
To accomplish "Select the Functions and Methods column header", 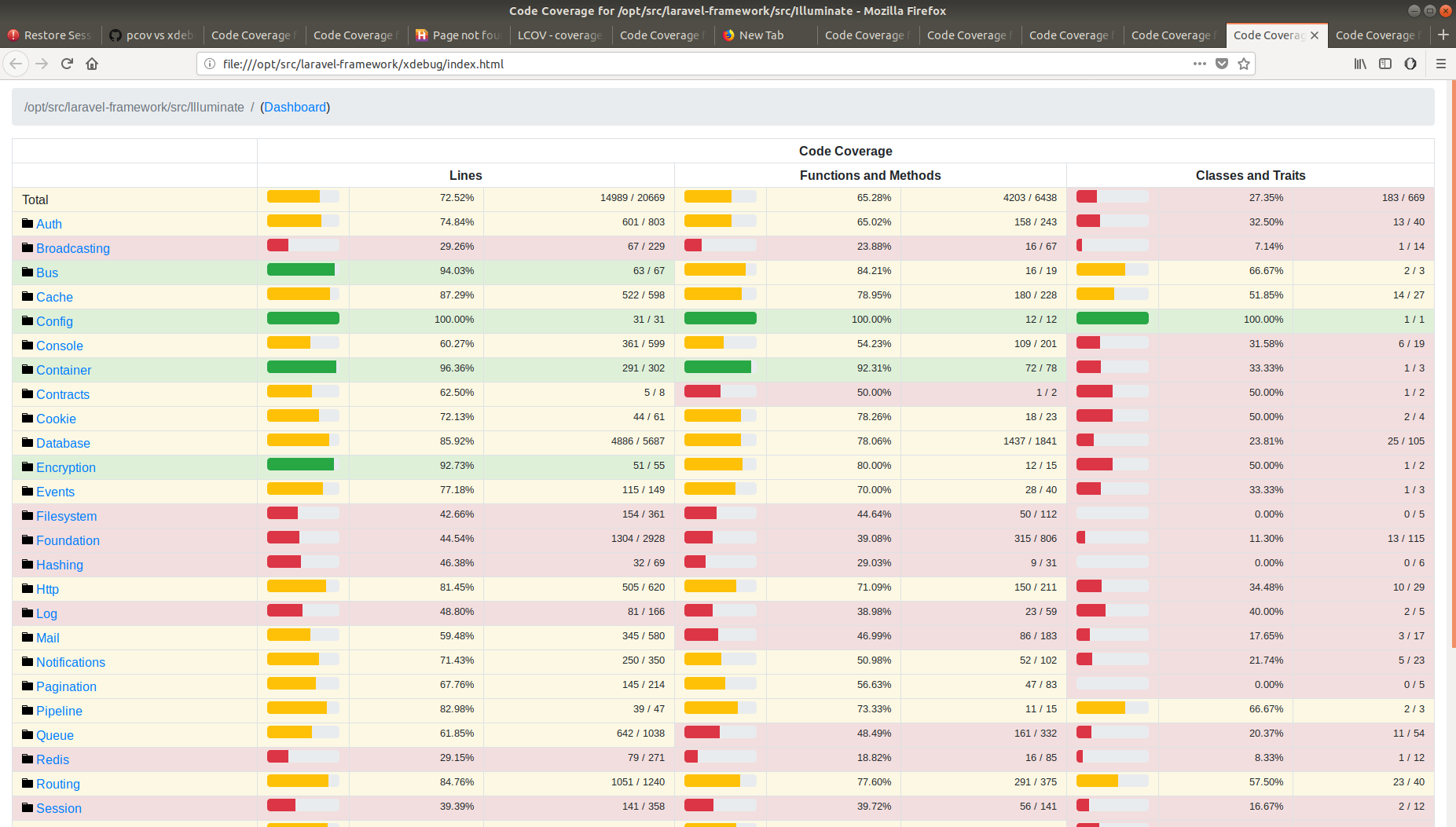I will coord(870,175).
